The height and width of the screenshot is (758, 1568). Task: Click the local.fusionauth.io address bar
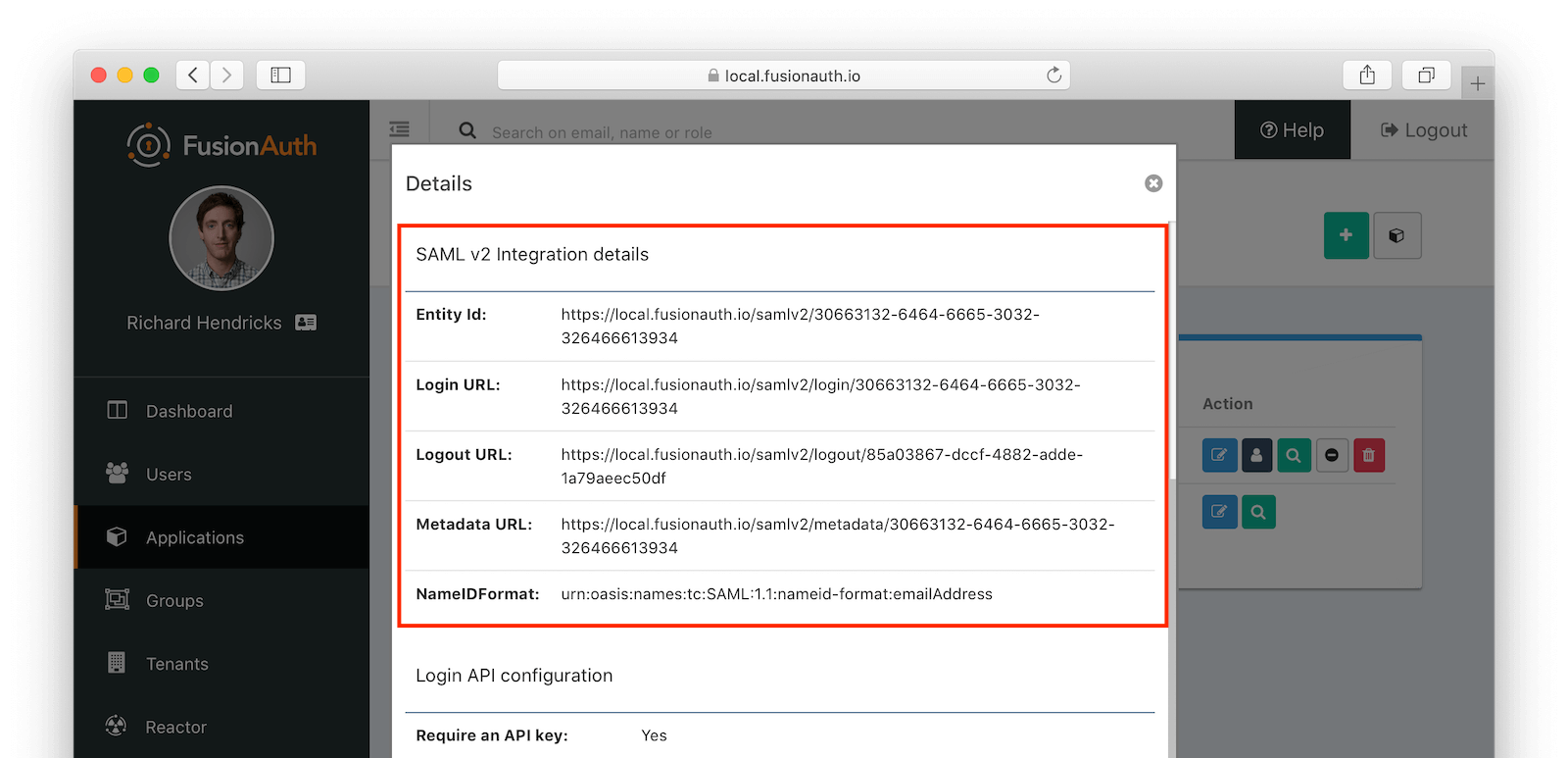(783, 76)
